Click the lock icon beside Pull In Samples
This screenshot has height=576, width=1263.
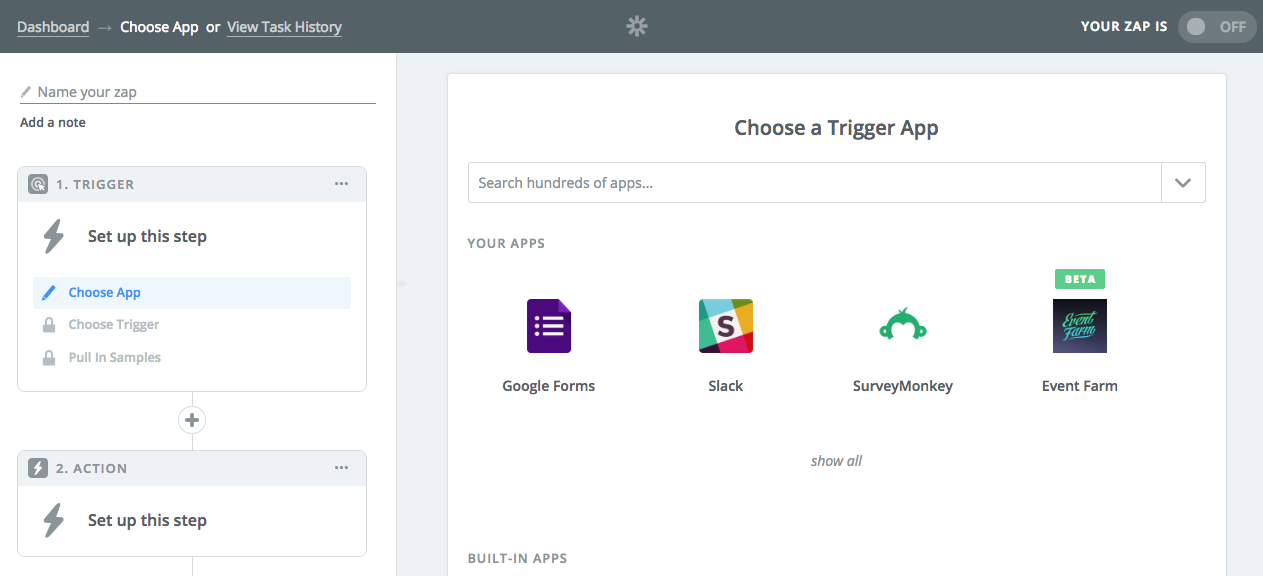[49, 357]
